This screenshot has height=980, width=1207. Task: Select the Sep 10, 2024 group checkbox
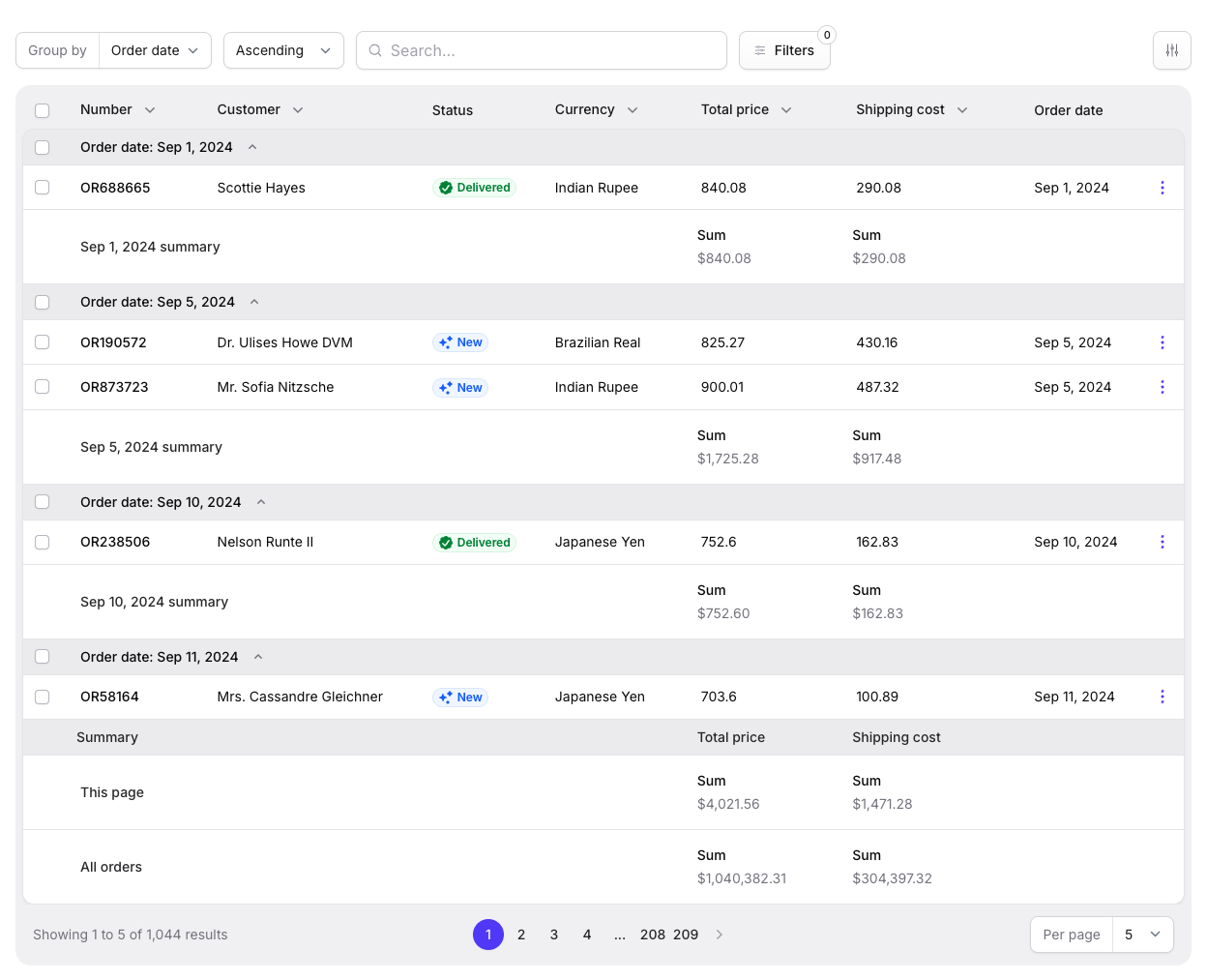pos(43,502)
